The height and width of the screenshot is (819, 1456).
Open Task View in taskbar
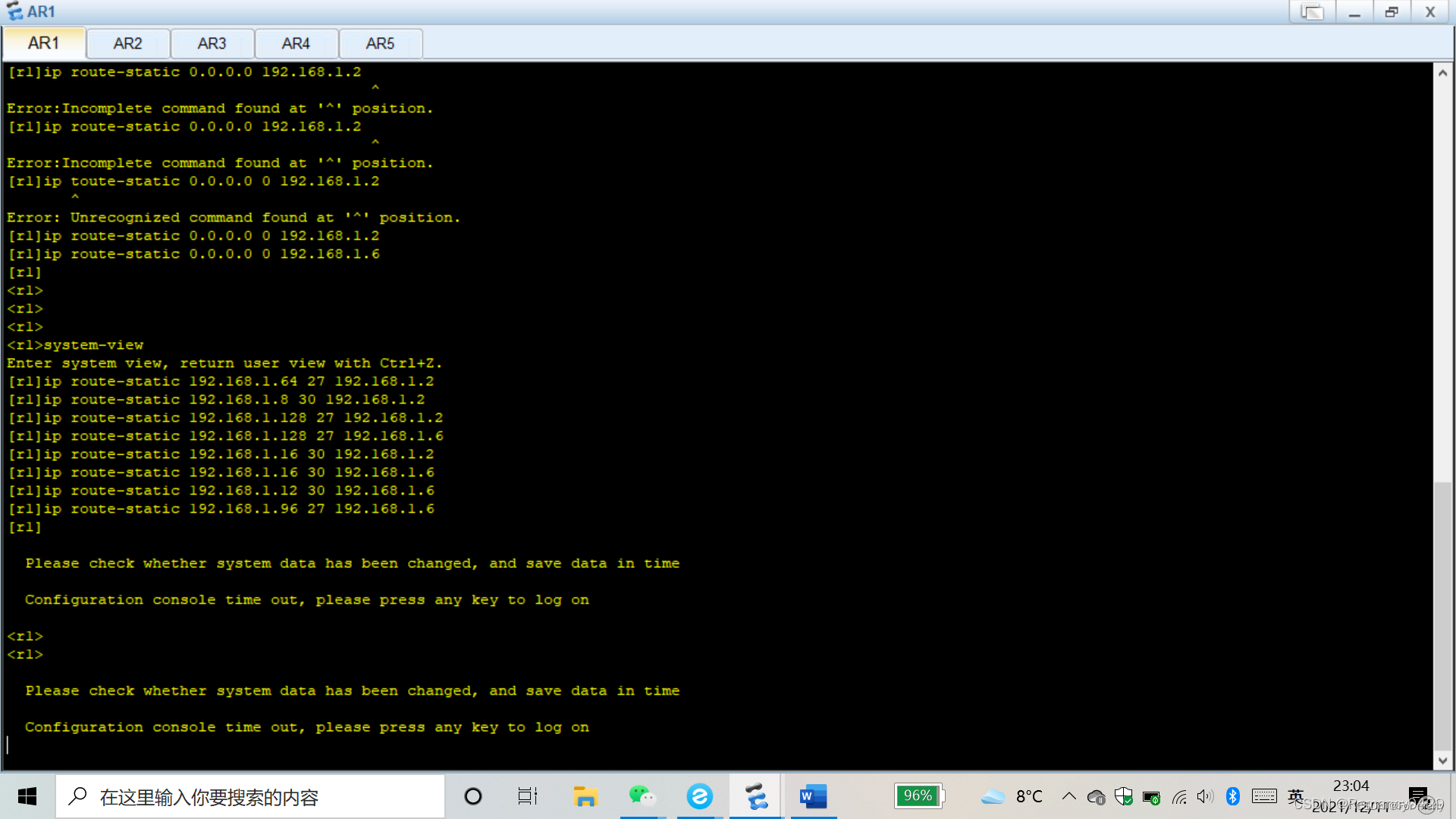click(528, 796)
